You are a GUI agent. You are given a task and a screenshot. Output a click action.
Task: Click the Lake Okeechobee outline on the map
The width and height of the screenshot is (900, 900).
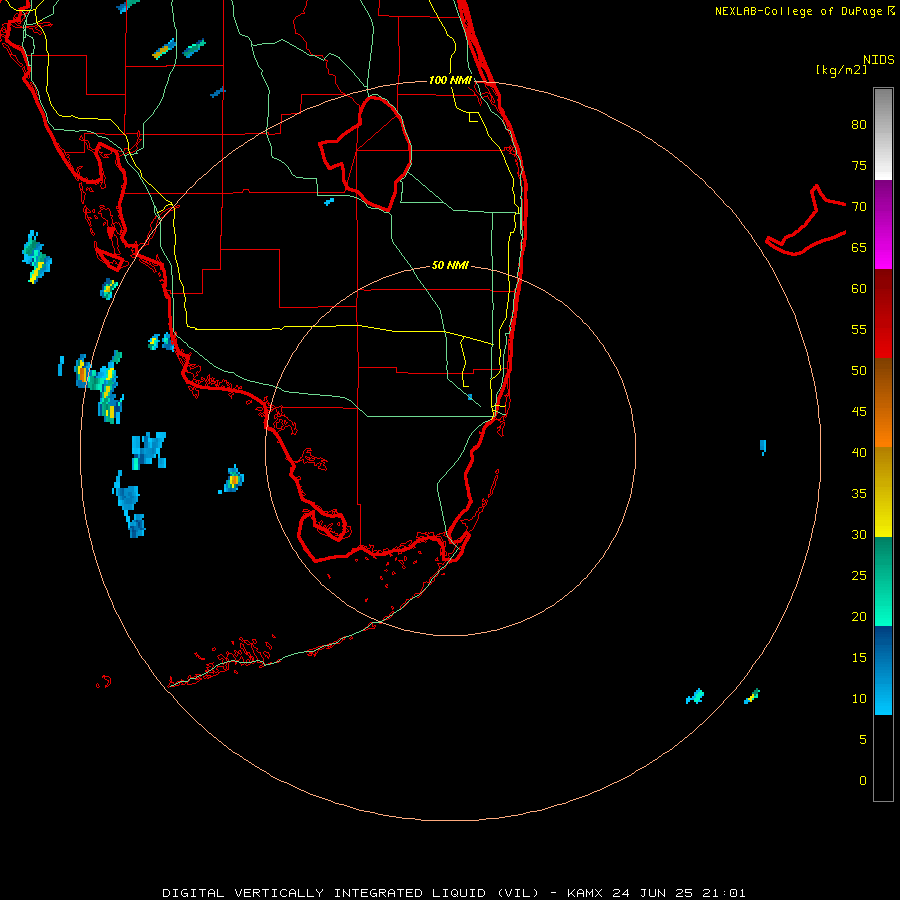pyautogui.click(x=366, y=154)
